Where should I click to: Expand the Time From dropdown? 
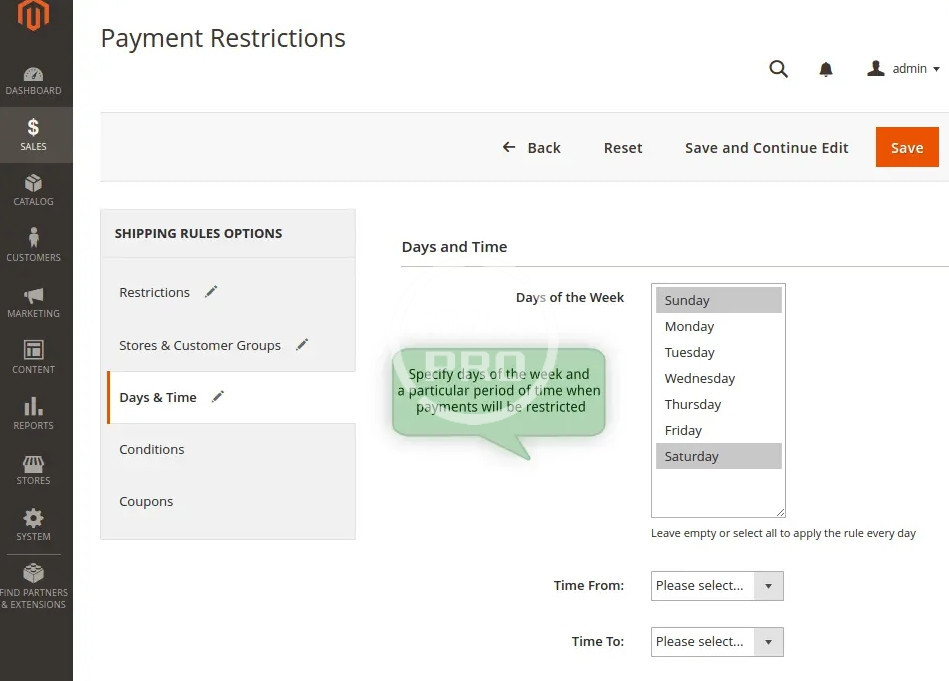click(x=716, y=586)
